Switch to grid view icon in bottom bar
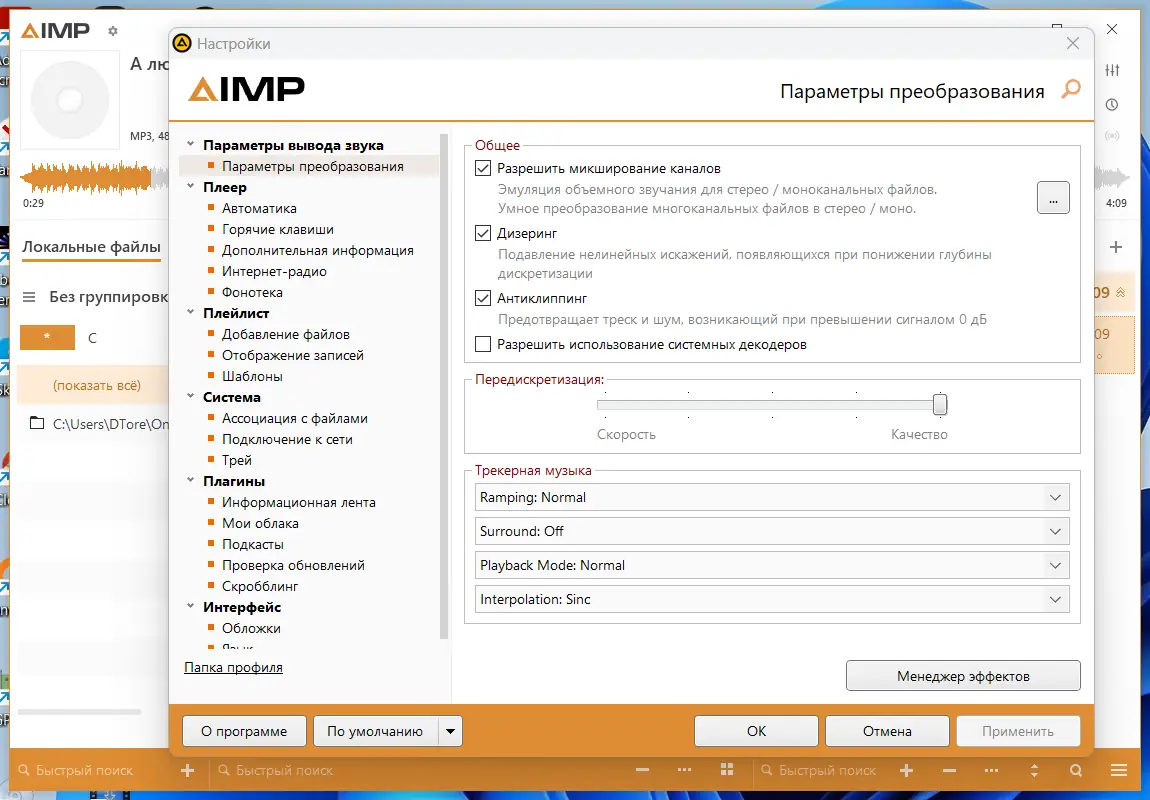Screen dimensions: 1150x800 click(727, 769)
